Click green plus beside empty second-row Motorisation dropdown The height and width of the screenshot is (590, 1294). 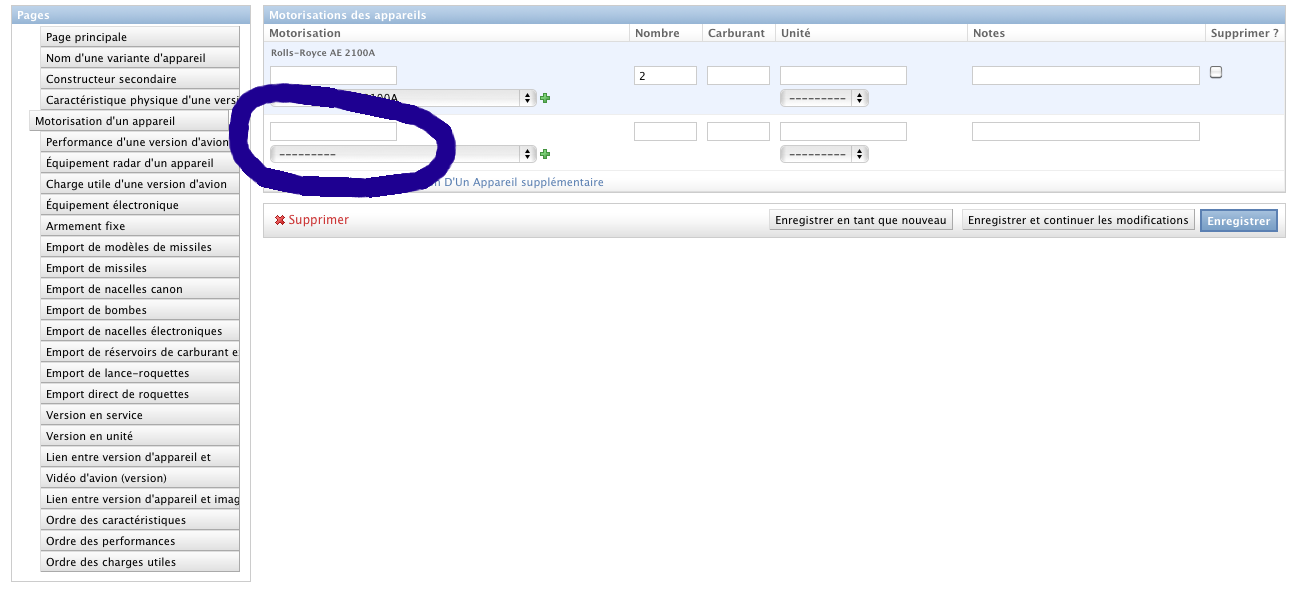click(x=545, y=154)
